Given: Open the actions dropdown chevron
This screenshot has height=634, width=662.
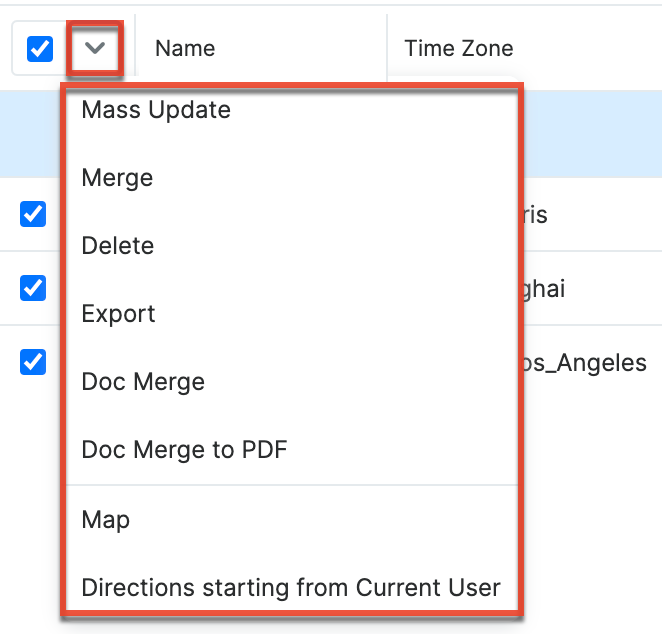Looking at the screenshot, I should point(96,48).
